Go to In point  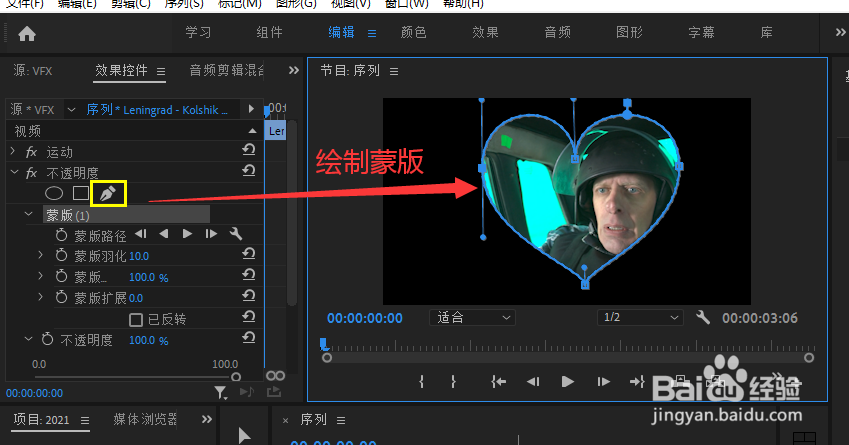pos(498,382)
